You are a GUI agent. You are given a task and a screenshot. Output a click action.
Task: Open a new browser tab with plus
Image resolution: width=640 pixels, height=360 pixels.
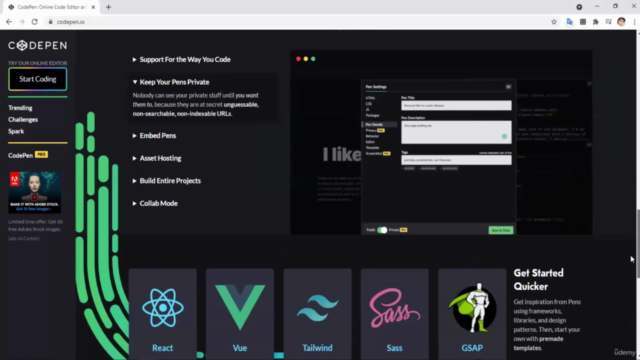[x=108, y=7]
